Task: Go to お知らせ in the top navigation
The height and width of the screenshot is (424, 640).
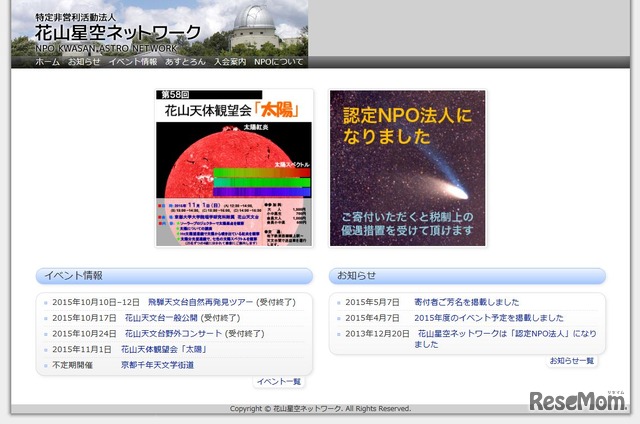Action: tap(84, 62)
